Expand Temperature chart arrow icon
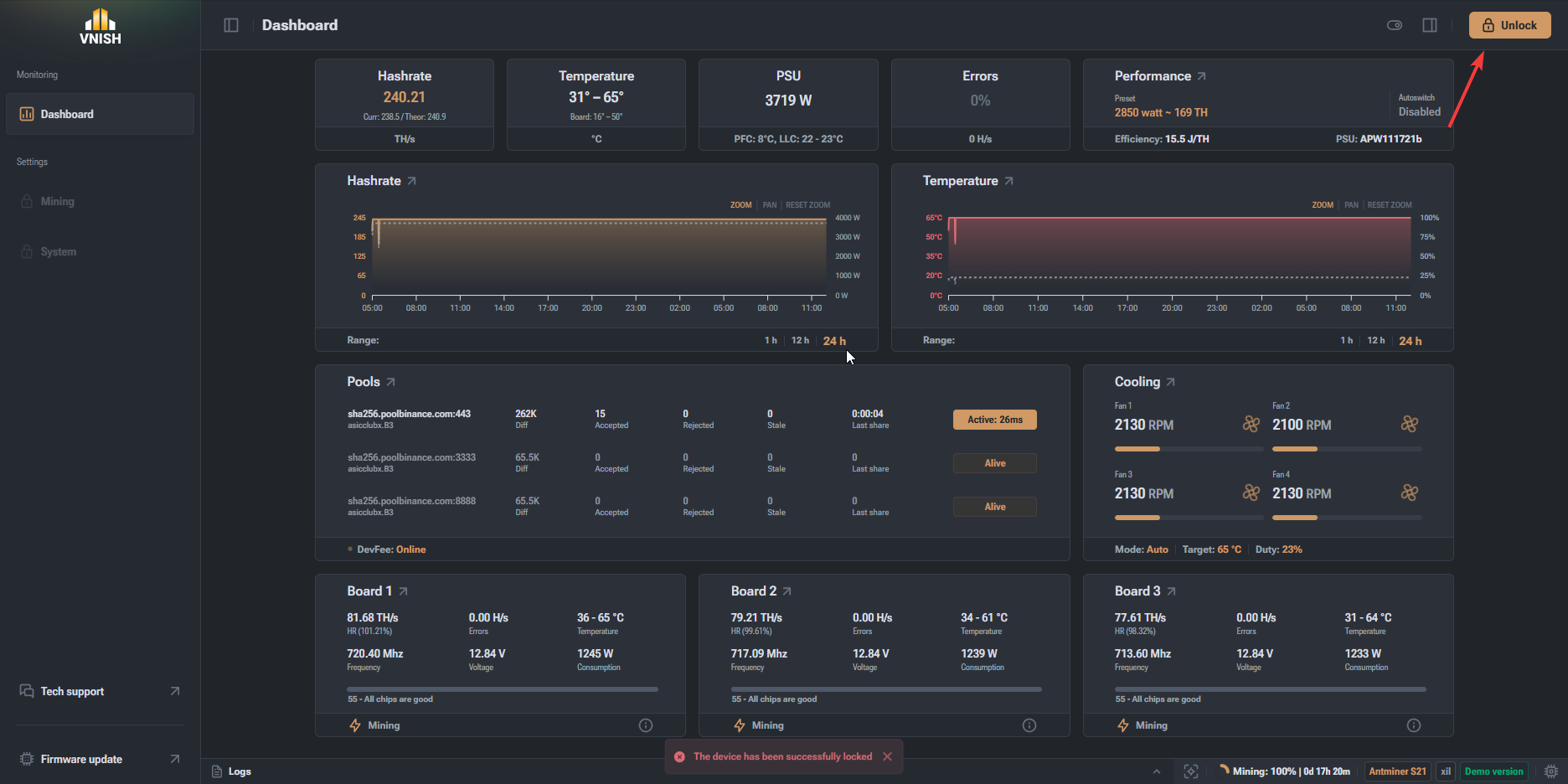1568x784 pixels. [1008, 181]
